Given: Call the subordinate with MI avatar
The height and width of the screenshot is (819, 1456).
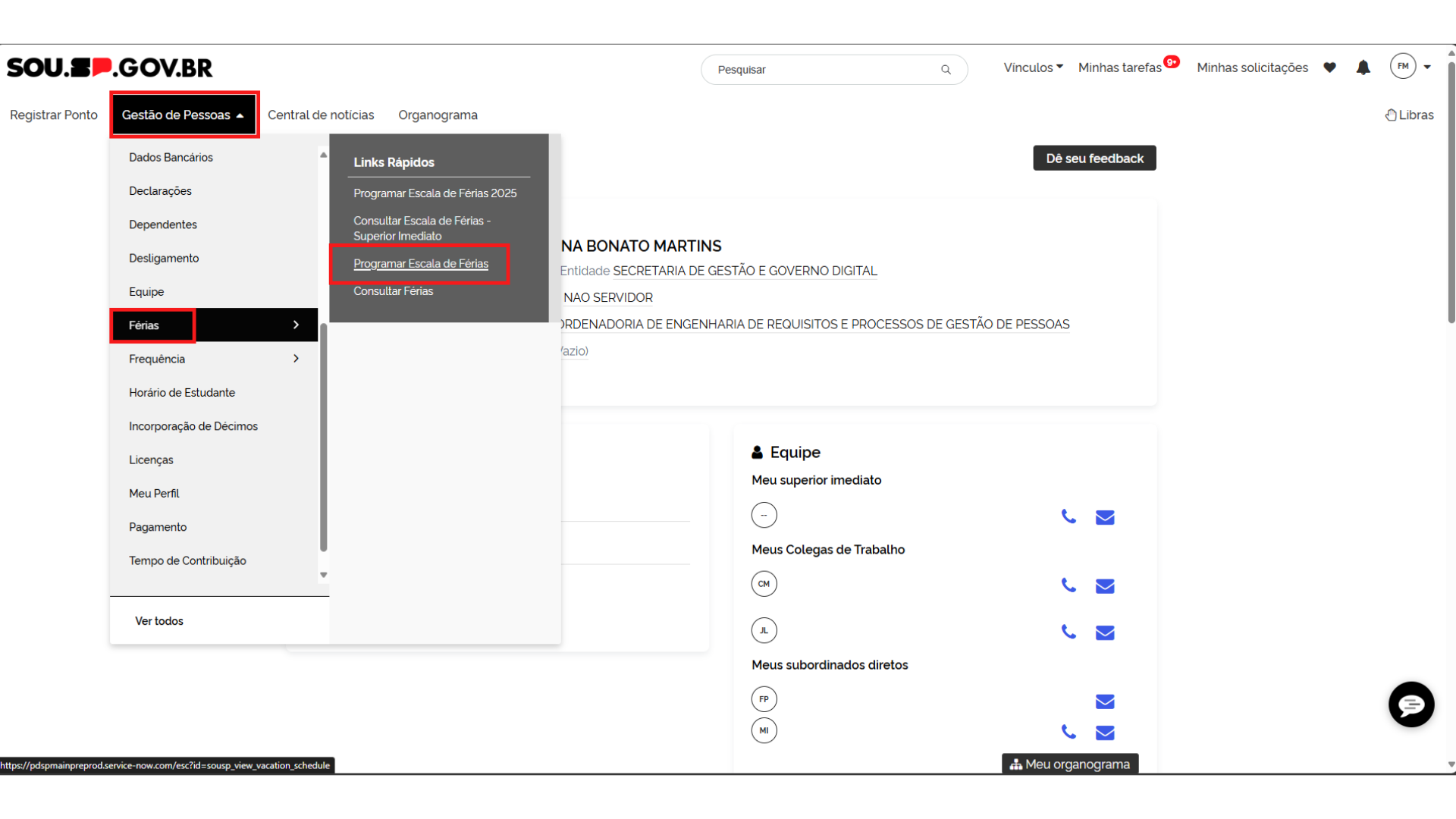Looking at the screenshot, I should click(x=1068, y=732).
